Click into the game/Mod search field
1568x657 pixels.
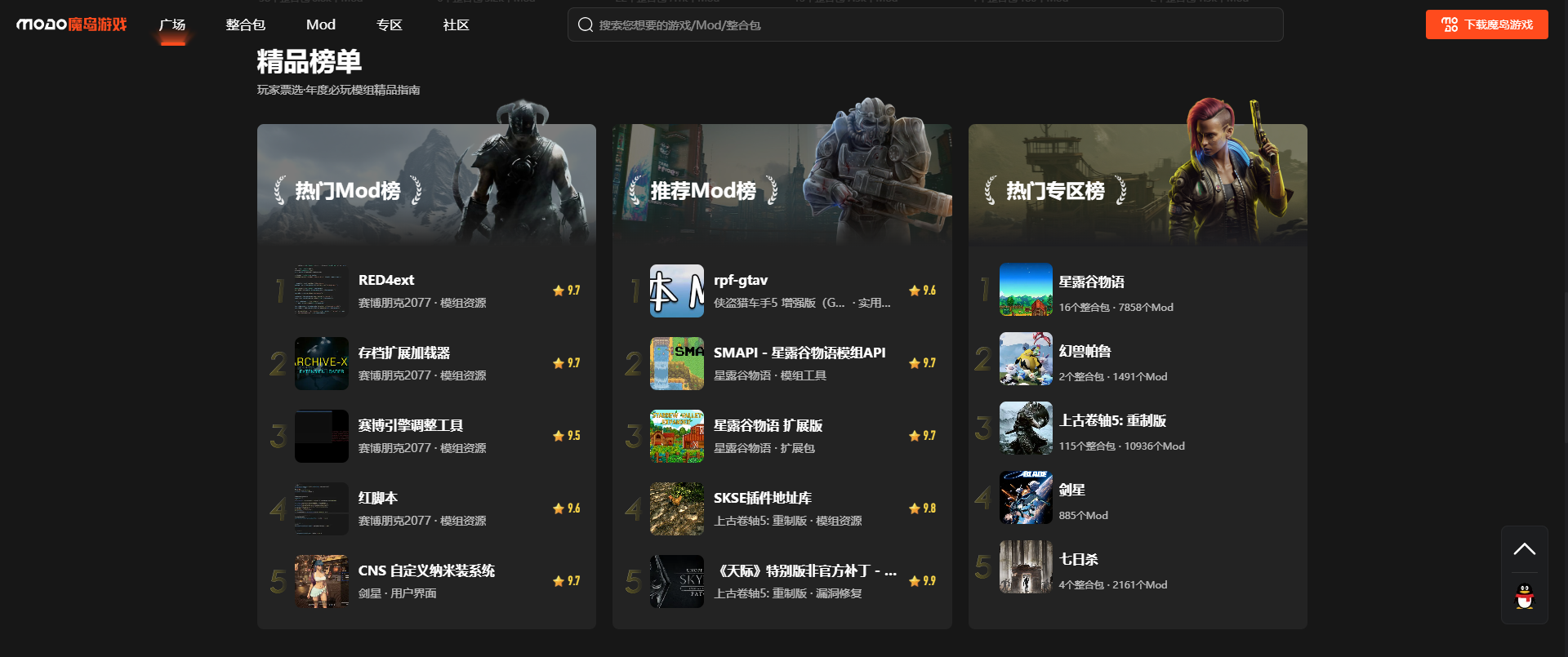[931, 24]
